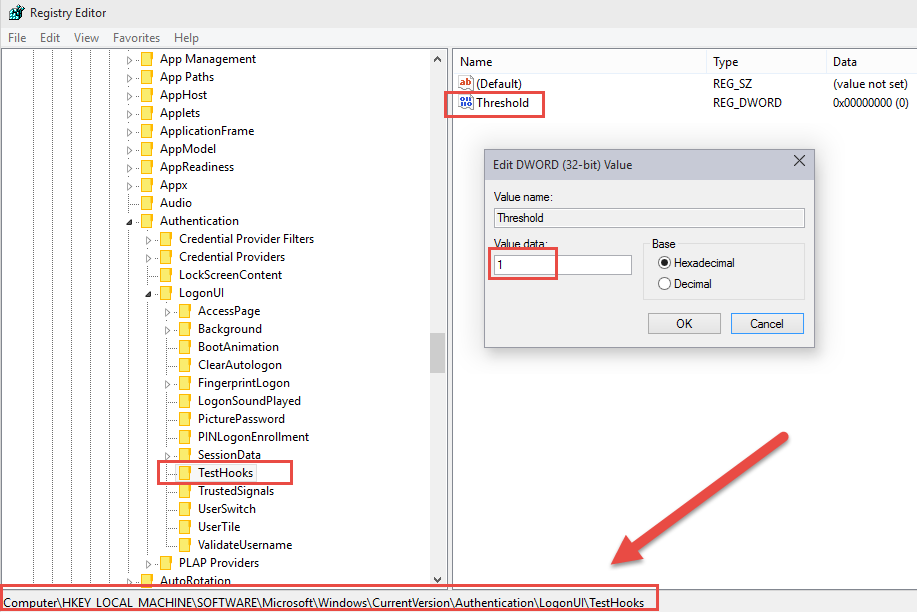Click the string value icon beside (Default)
This screenshot has width=917, height=612.
click(466, 83)
